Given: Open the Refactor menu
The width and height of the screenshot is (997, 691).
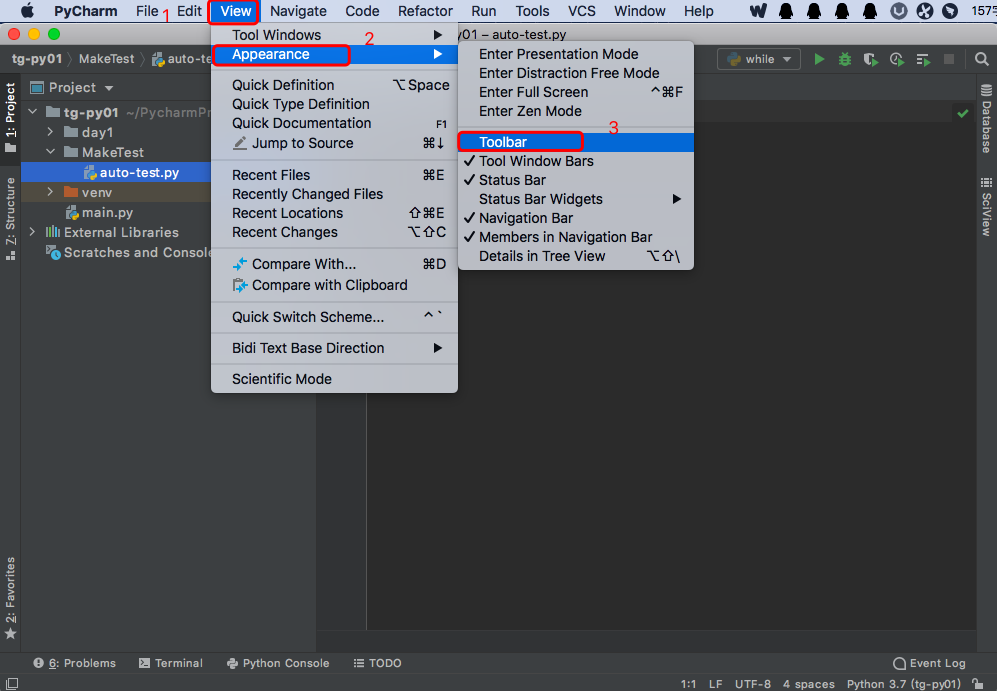Looking at the screenshot, I should coord(425,11).
